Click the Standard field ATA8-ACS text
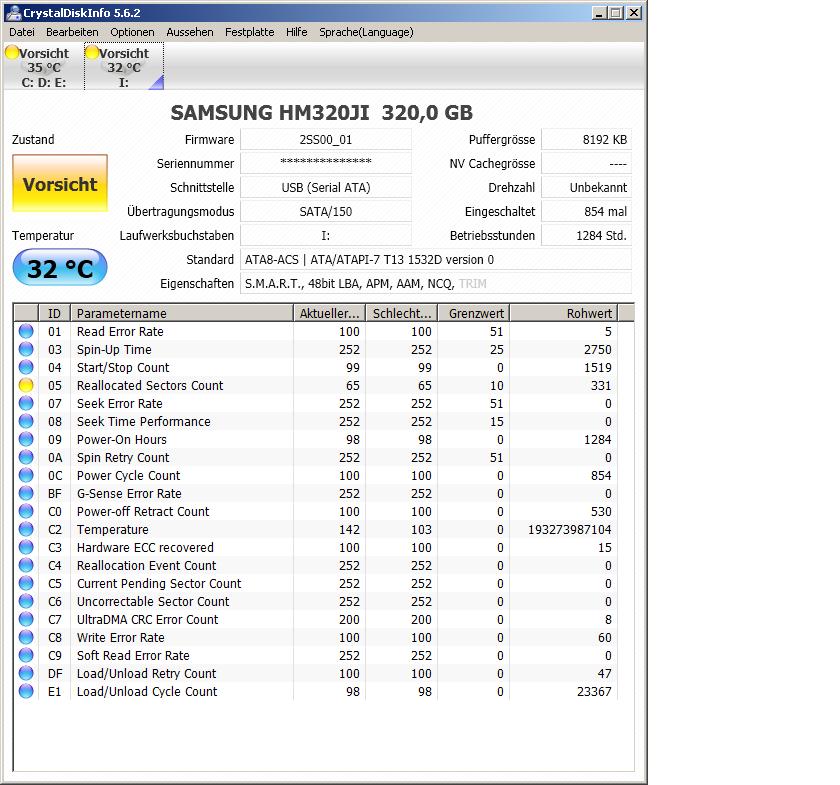Screen dimensions: 840x785 pos(436,259)
